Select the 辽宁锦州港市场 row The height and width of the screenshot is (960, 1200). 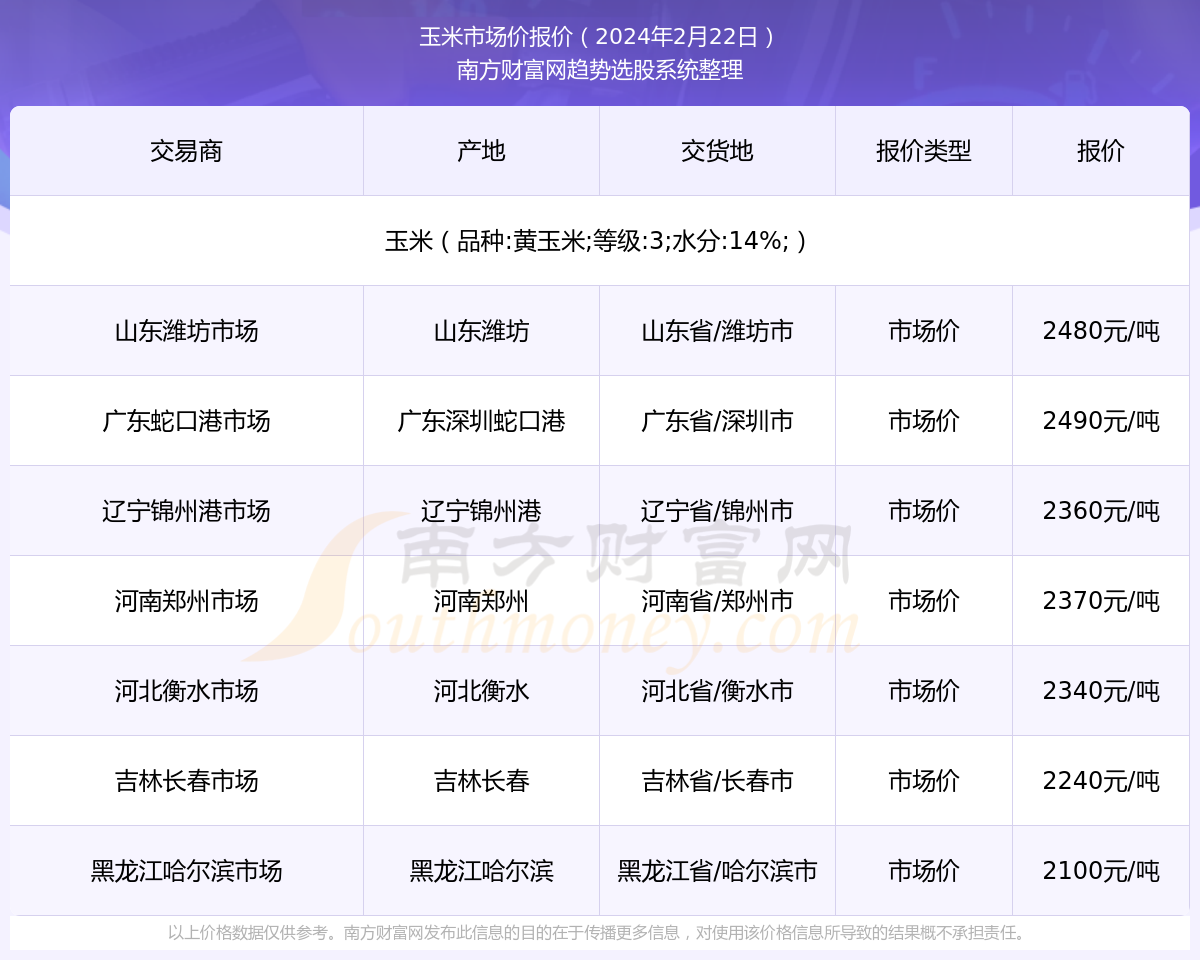pos(185,511)
